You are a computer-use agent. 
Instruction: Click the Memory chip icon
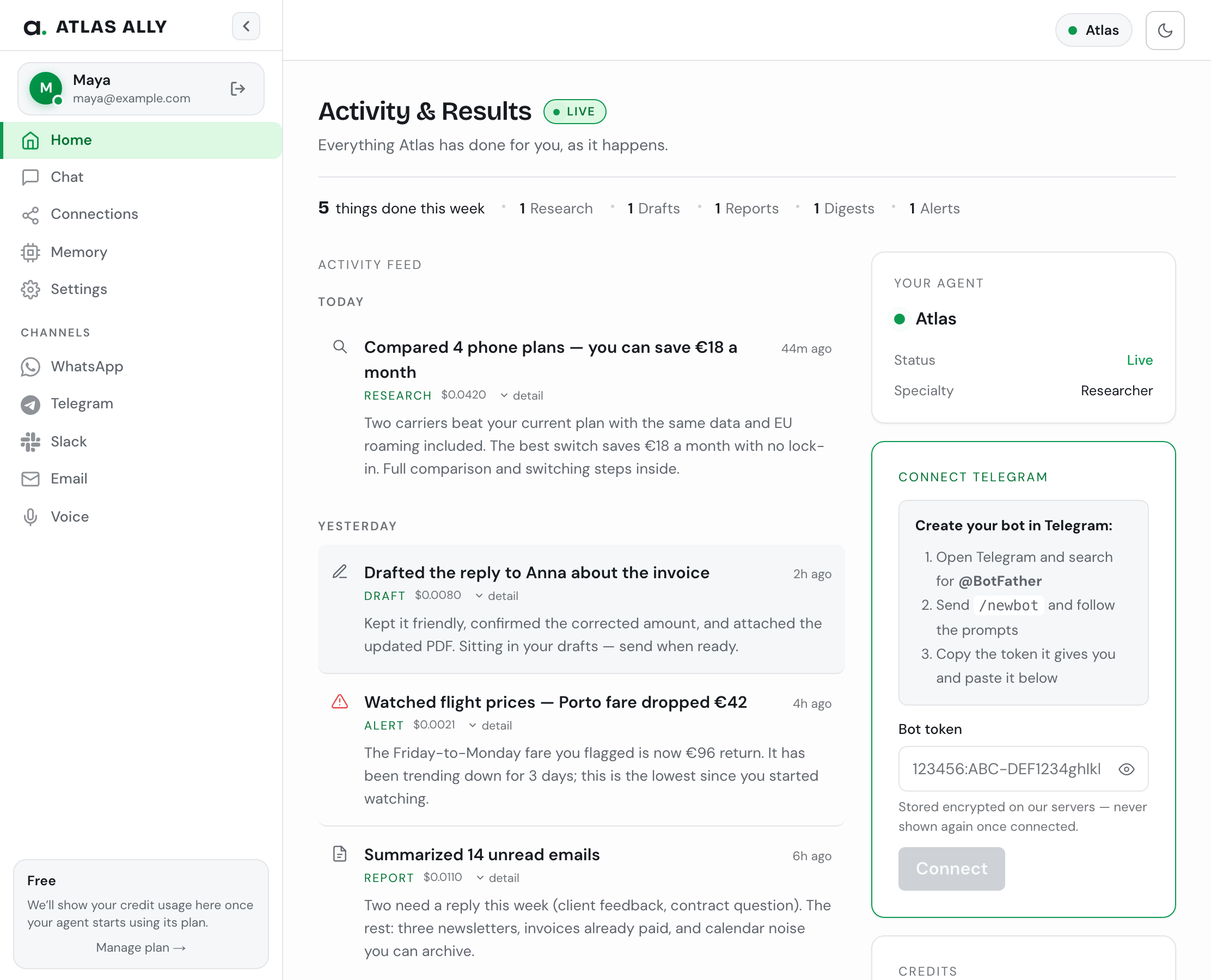pos(30,252)
